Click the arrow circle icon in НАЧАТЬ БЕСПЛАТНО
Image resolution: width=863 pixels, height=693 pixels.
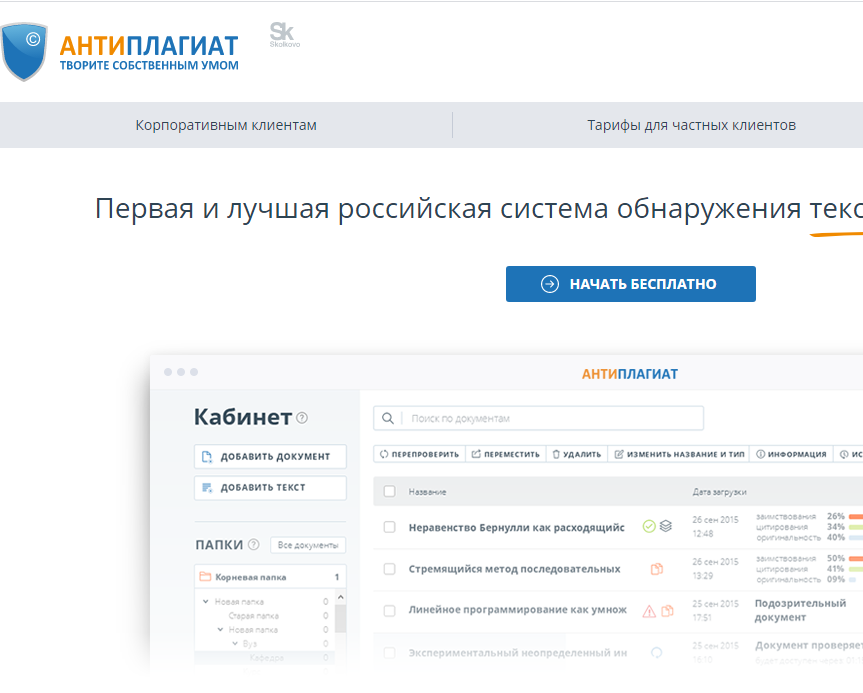click(550, 284)
